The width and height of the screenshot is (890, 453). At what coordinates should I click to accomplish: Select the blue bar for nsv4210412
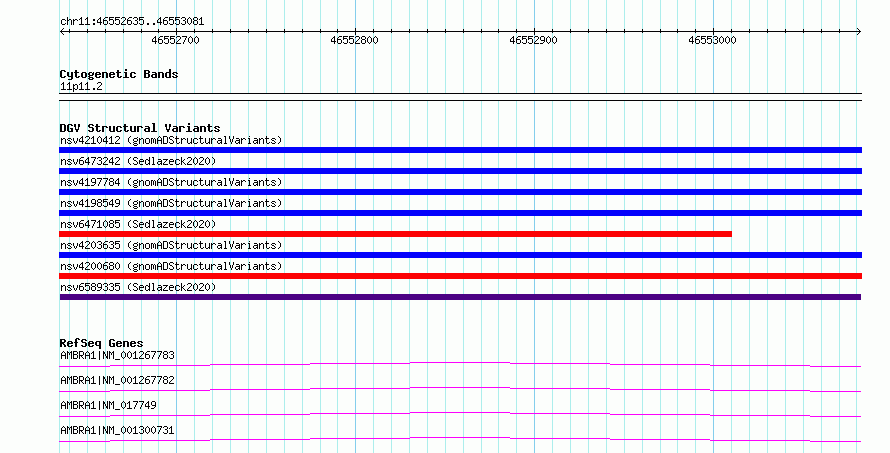460,150
